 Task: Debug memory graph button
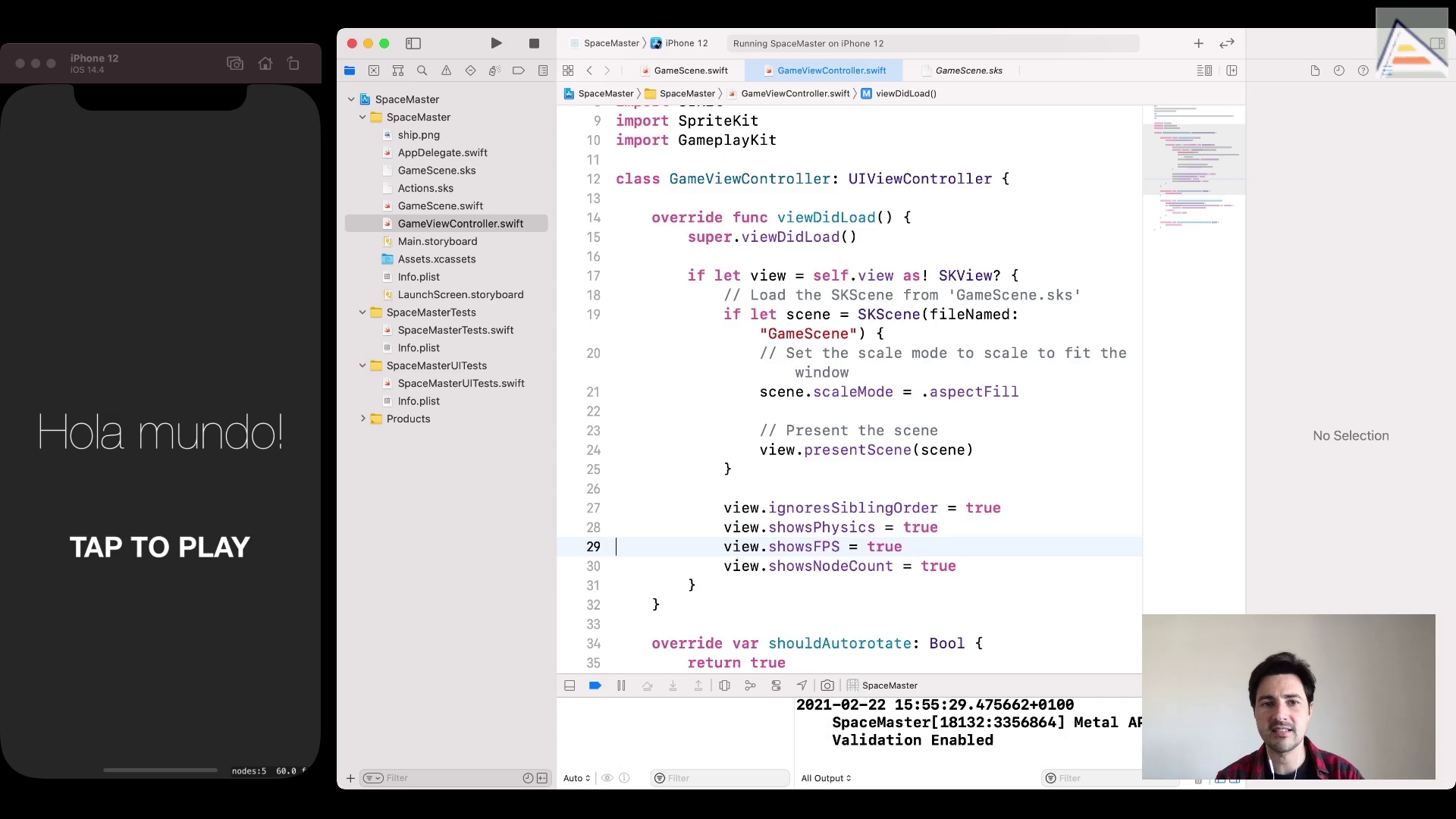point(750,686)
